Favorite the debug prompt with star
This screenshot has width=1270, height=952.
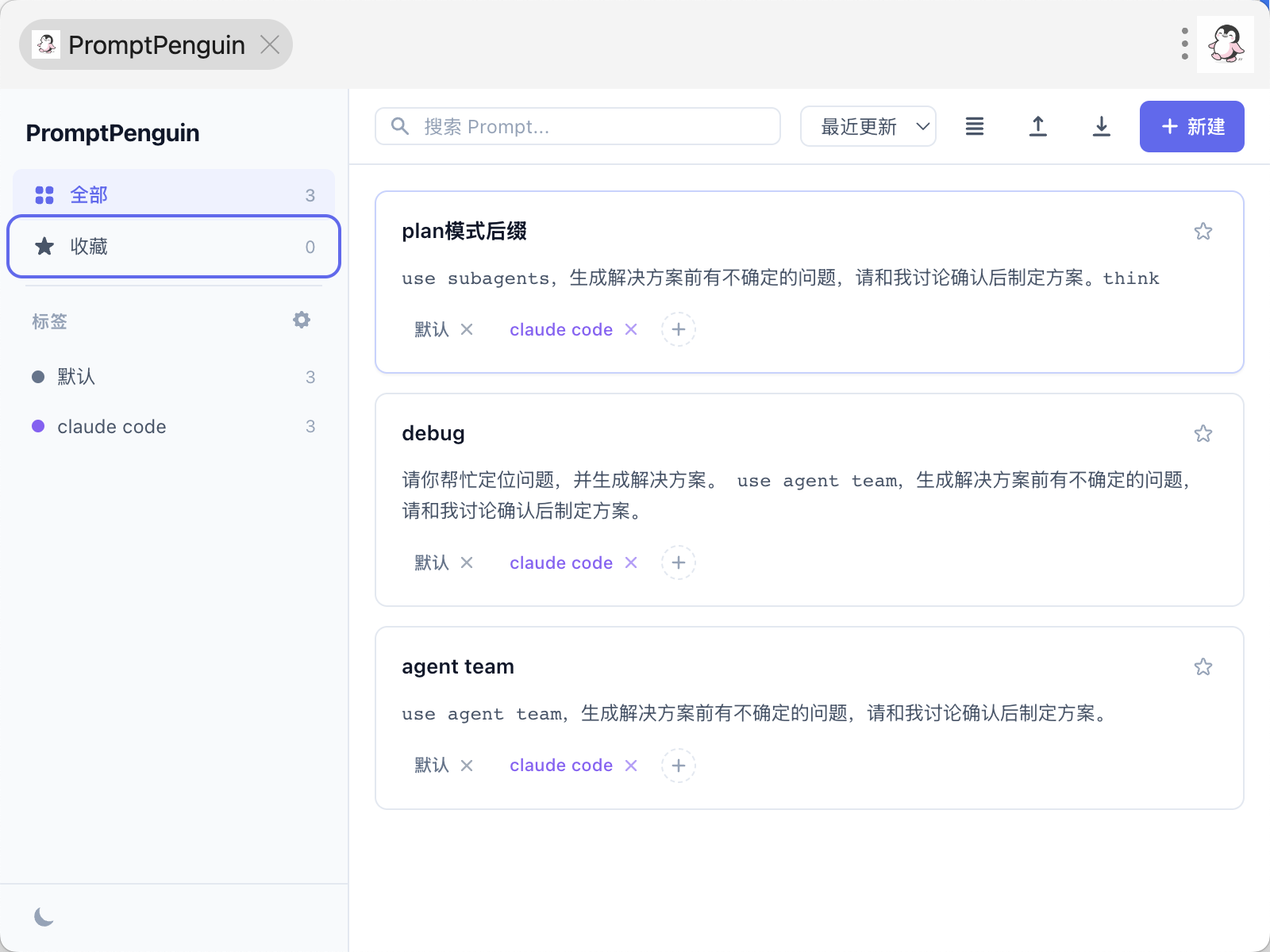tap(1203, 433)
